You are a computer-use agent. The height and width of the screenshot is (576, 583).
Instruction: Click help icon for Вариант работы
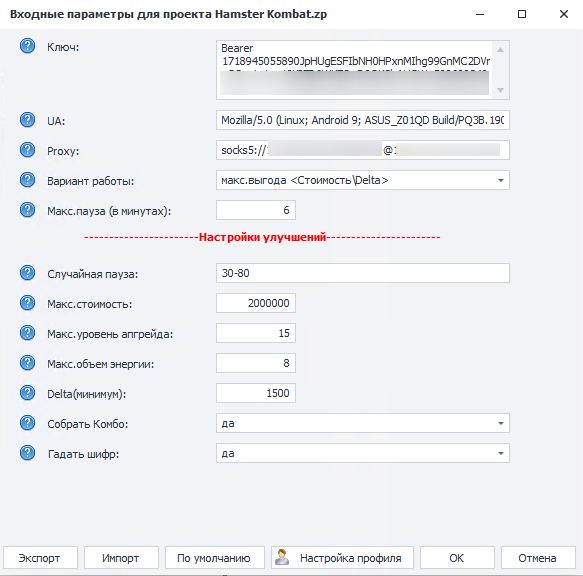point(28,180)
